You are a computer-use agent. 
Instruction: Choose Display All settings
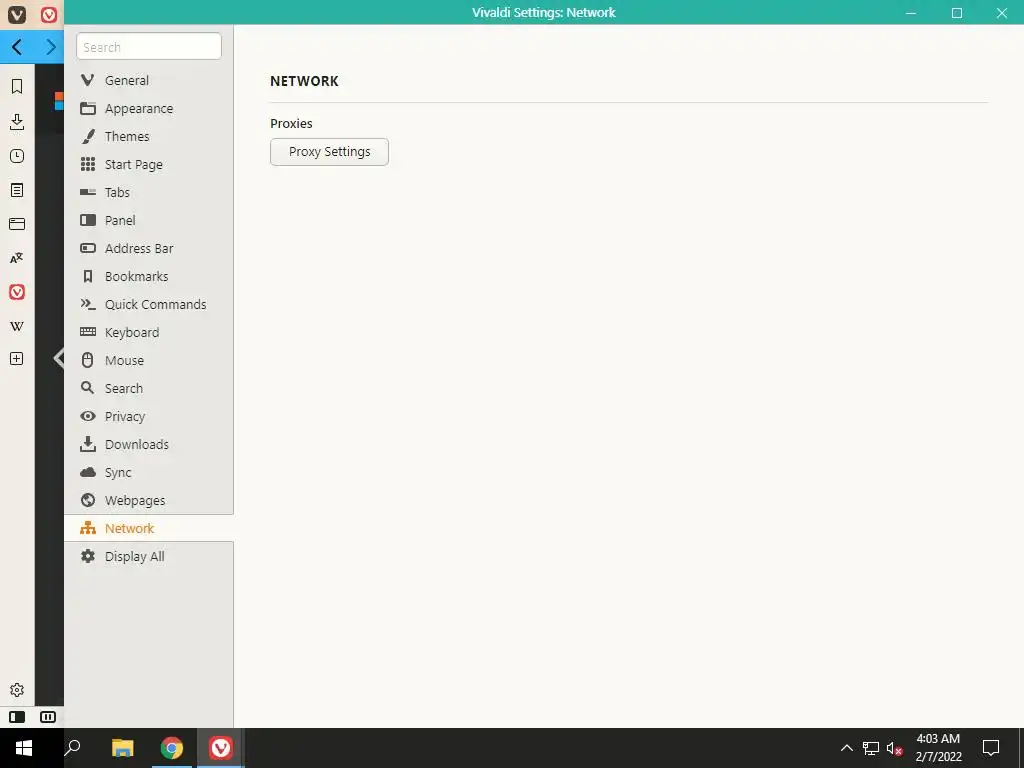pyautogui.click(x=149, y=556)
